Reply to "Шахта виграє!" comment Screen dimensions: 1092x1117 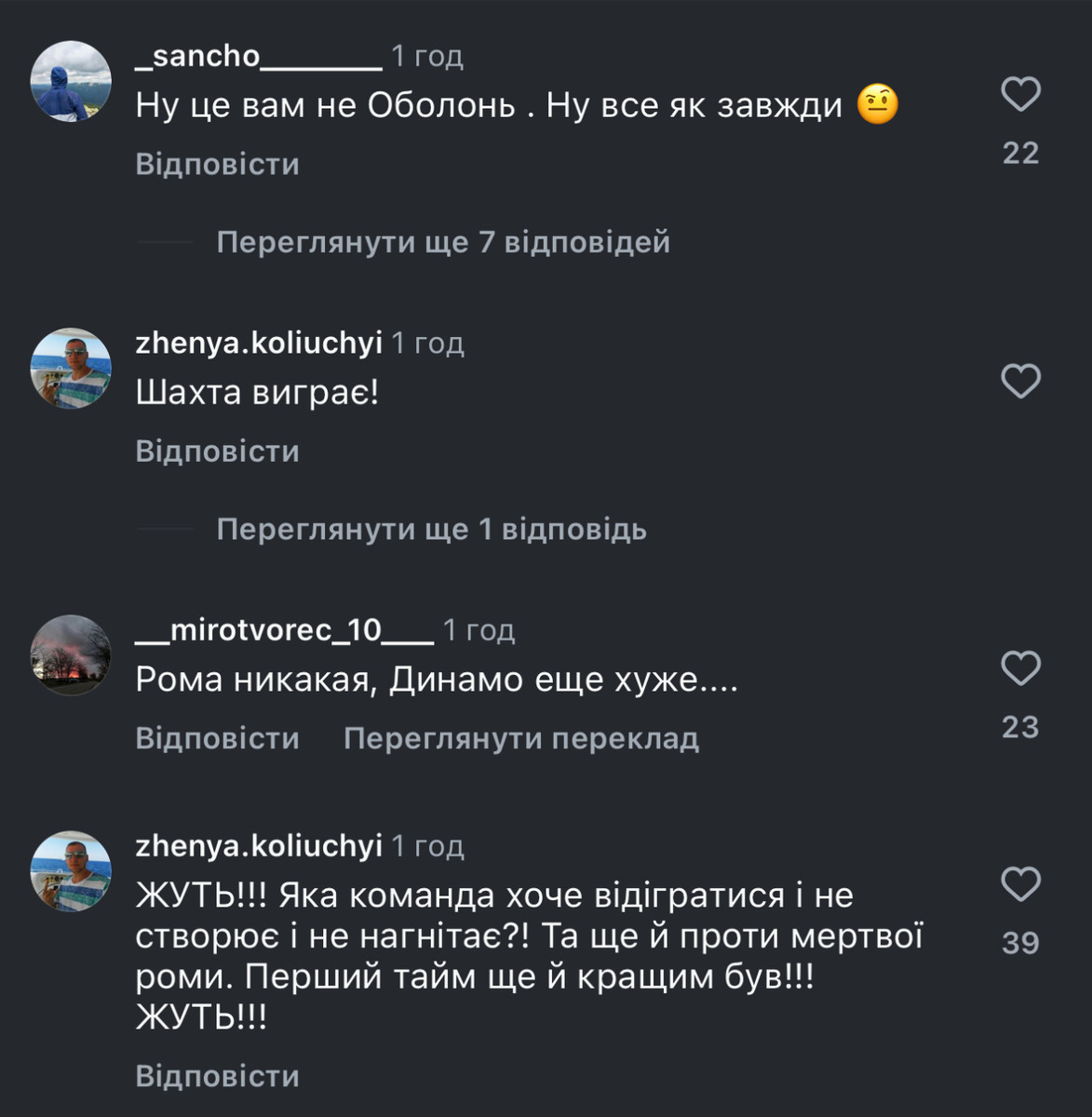217,451
